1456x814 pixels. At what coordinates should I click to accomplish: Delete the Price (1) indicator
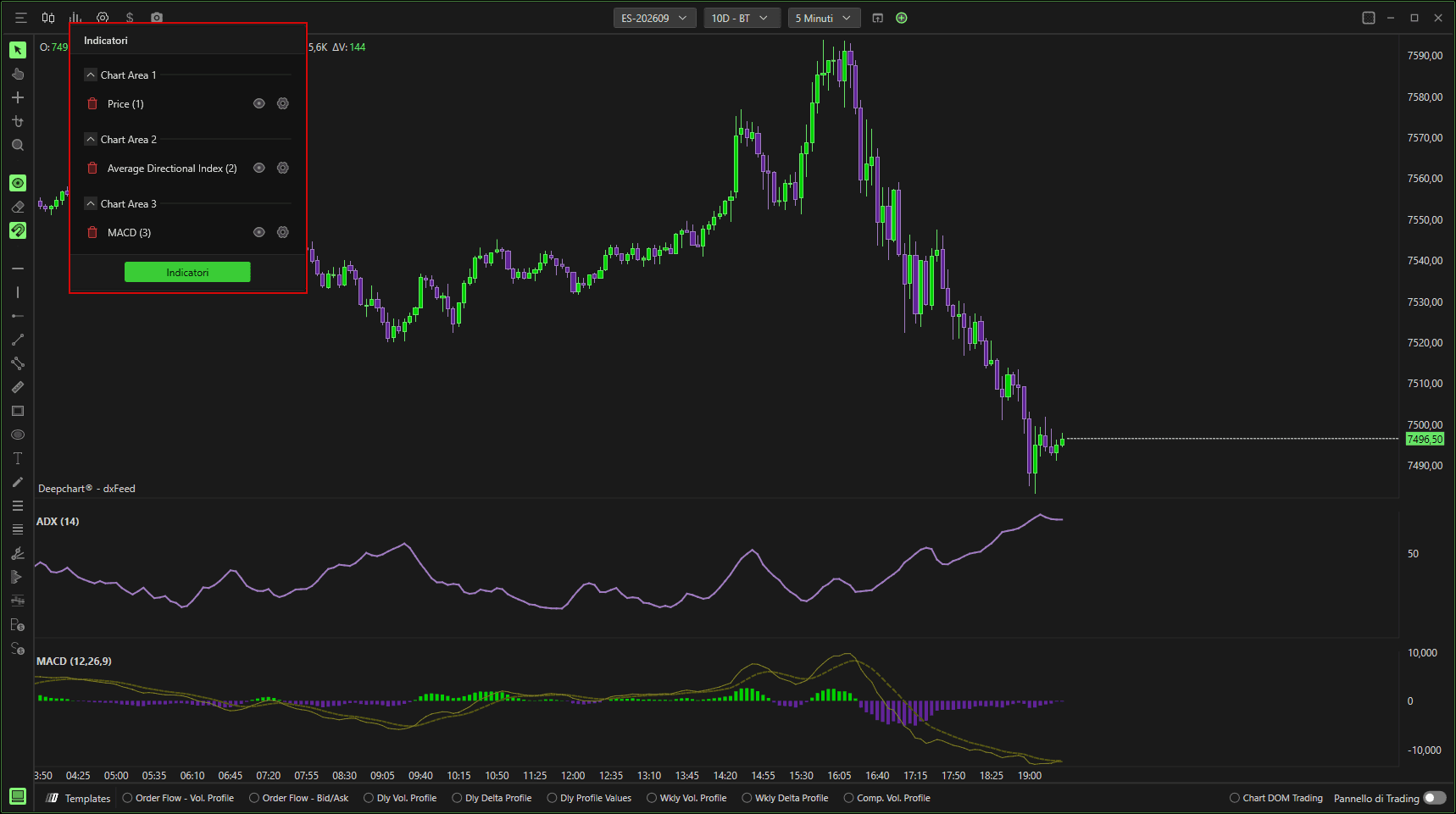coord(92,104)
